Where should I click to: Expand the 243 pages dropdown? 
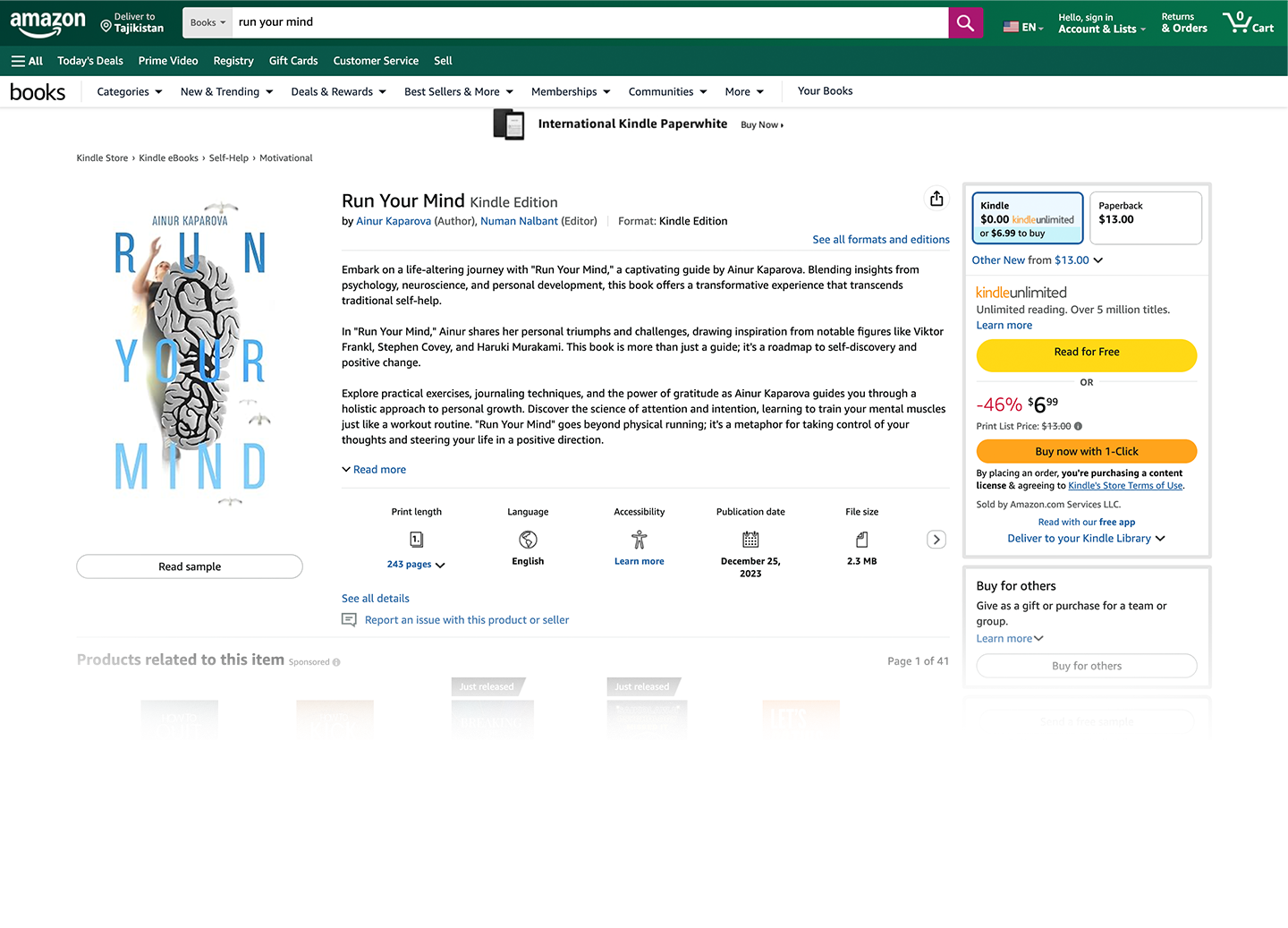(x=416, y=565)
